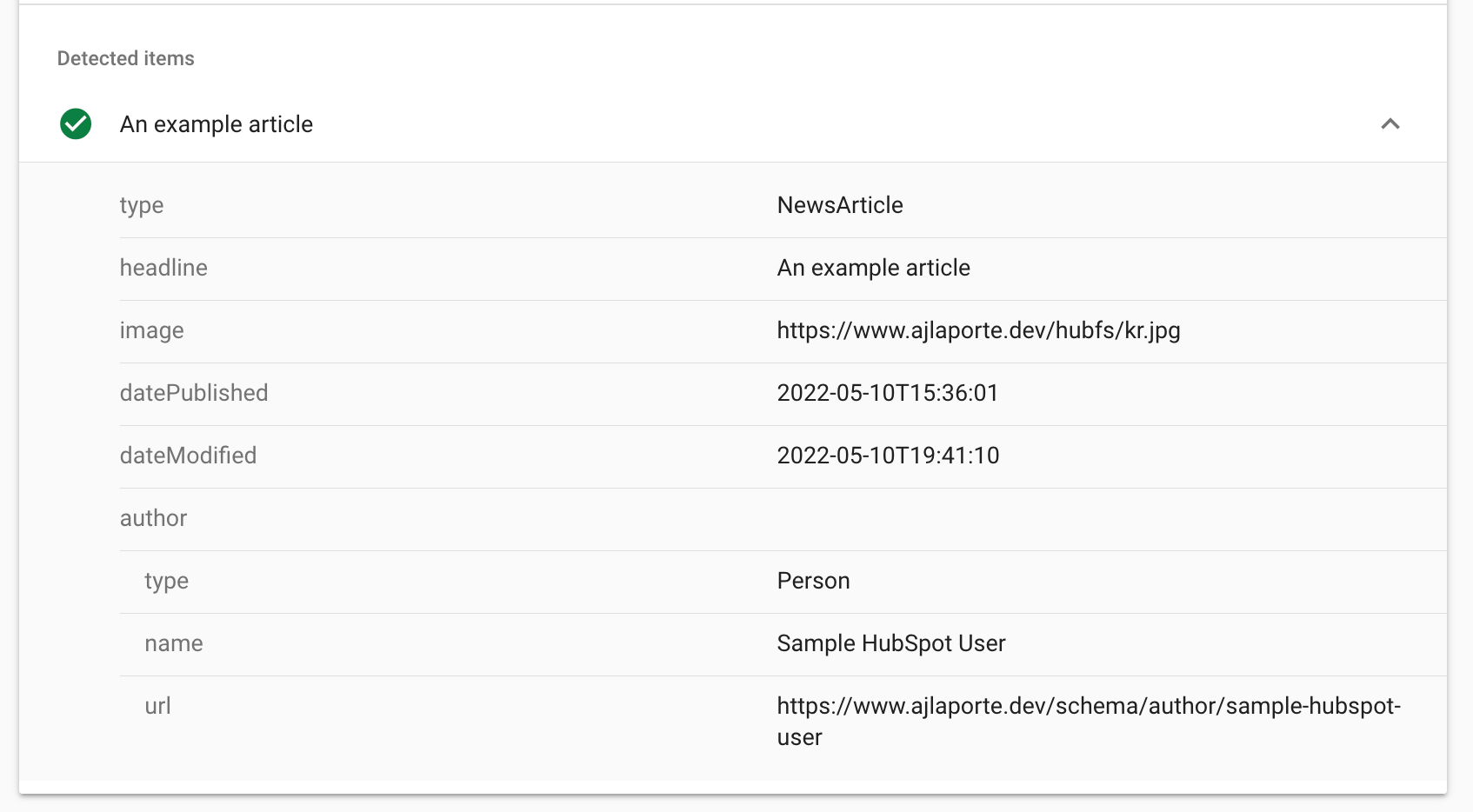Open the sample-hubspot-user author URL
1473x812 pixels.
1088,706
